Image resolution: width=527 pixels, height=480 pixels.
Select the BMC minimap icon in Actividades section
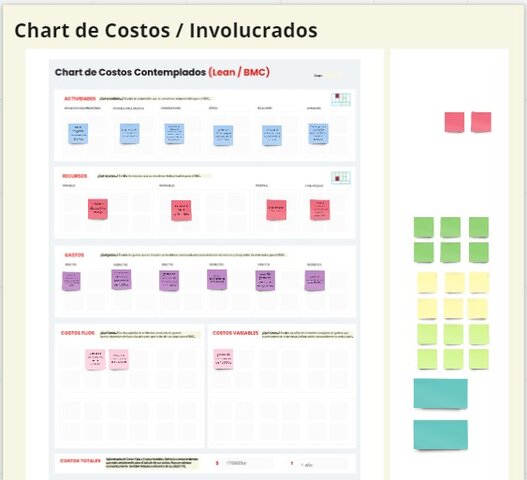point(341,99)
